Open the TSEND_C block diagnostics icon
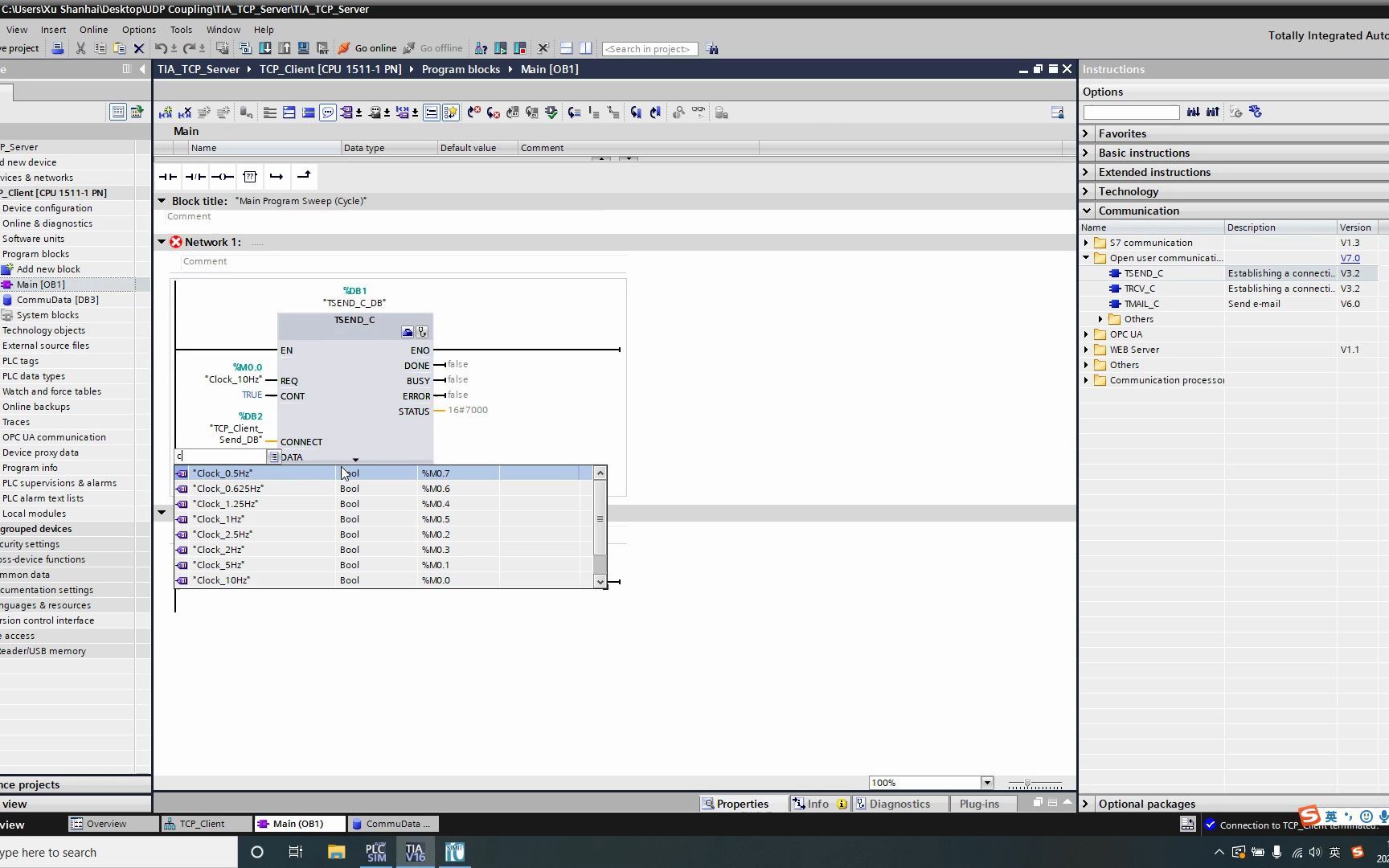Viewport: 1389px width, 868px height. pyautogui.click(x=423, y=332)
